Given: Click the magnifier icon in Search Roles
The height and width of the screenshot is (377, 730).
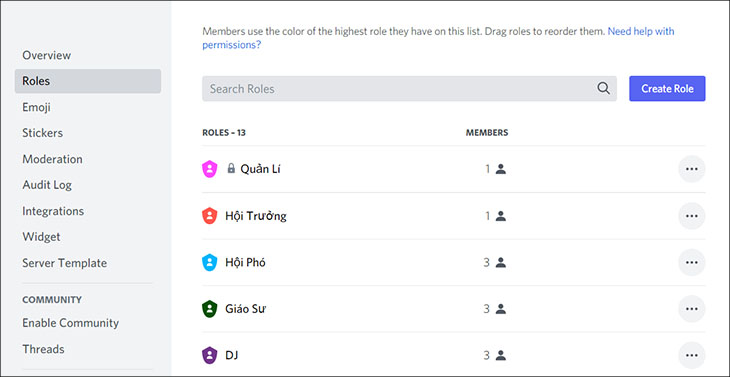Looking at the screenshot, I should click(603, 88).
